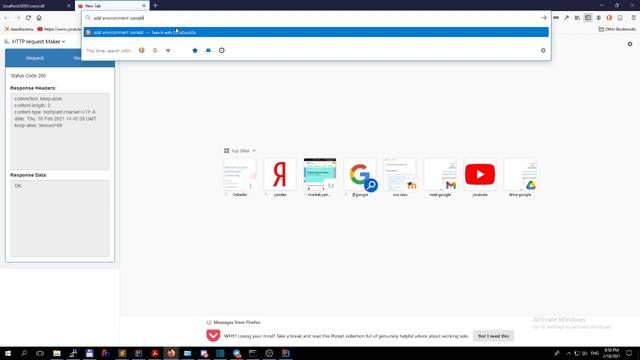The width and height of the screenshot is (640, 360).
Task: Open the YouTube bookmark in bookmarks bar
Action: [59, 29]
